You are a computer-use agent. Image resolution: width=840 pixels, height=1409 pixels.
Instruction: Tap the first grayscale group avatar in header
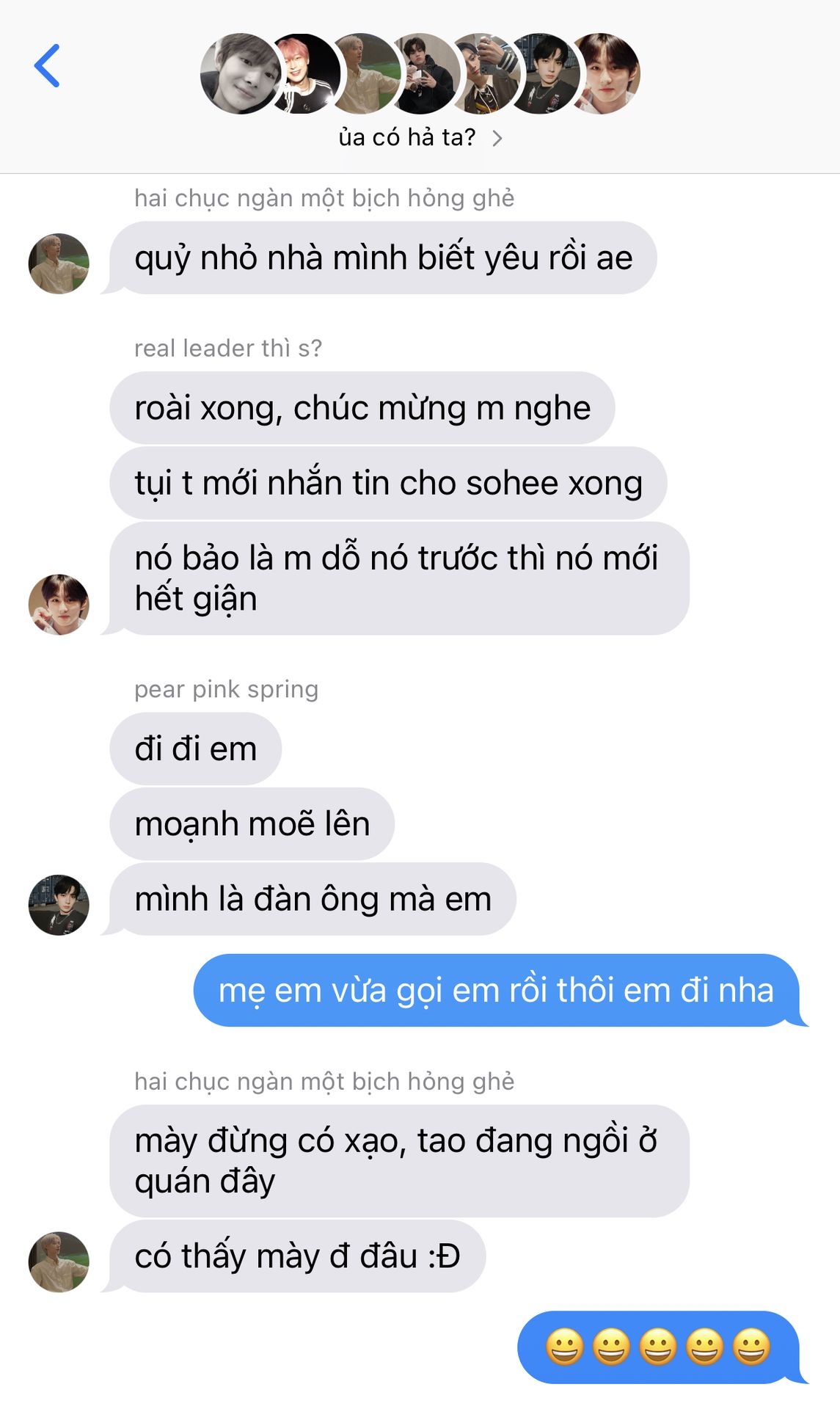pos(240,73)
